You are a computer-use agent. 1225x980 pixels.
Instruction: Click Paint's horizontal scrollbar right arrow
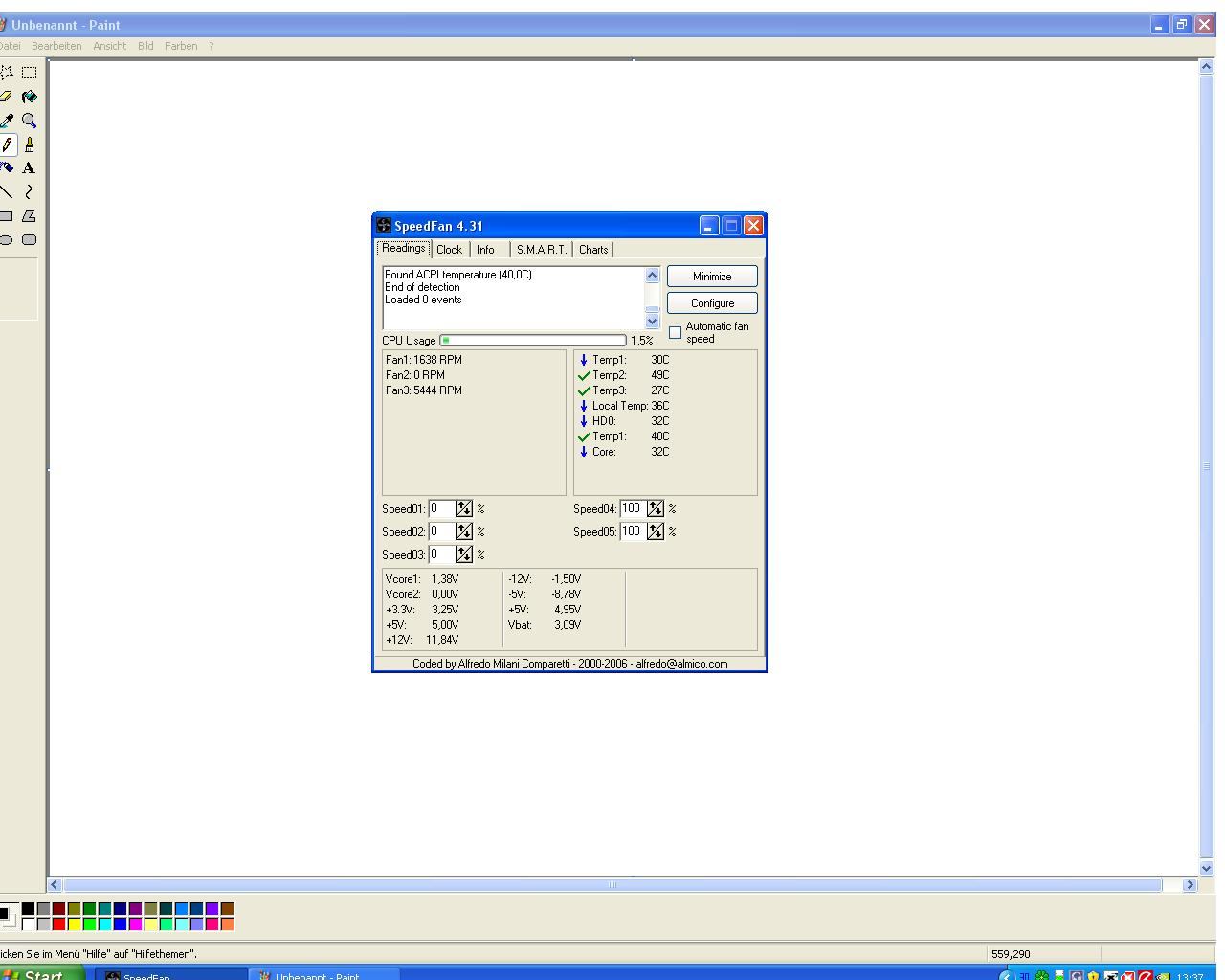1190,884
